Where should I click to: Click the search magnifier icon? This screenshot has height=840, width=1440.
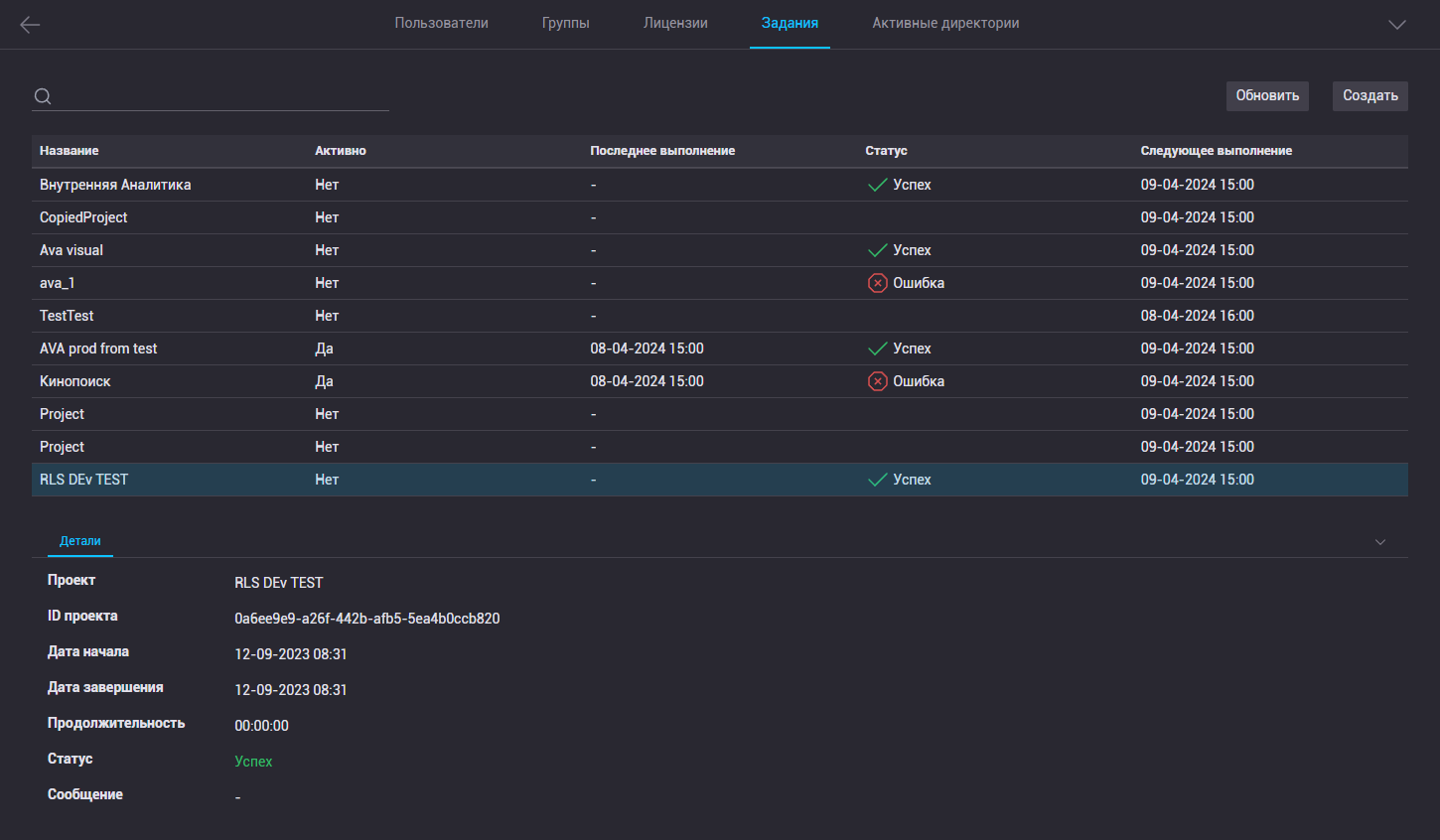pyautogui.click(x=43, y=96)
